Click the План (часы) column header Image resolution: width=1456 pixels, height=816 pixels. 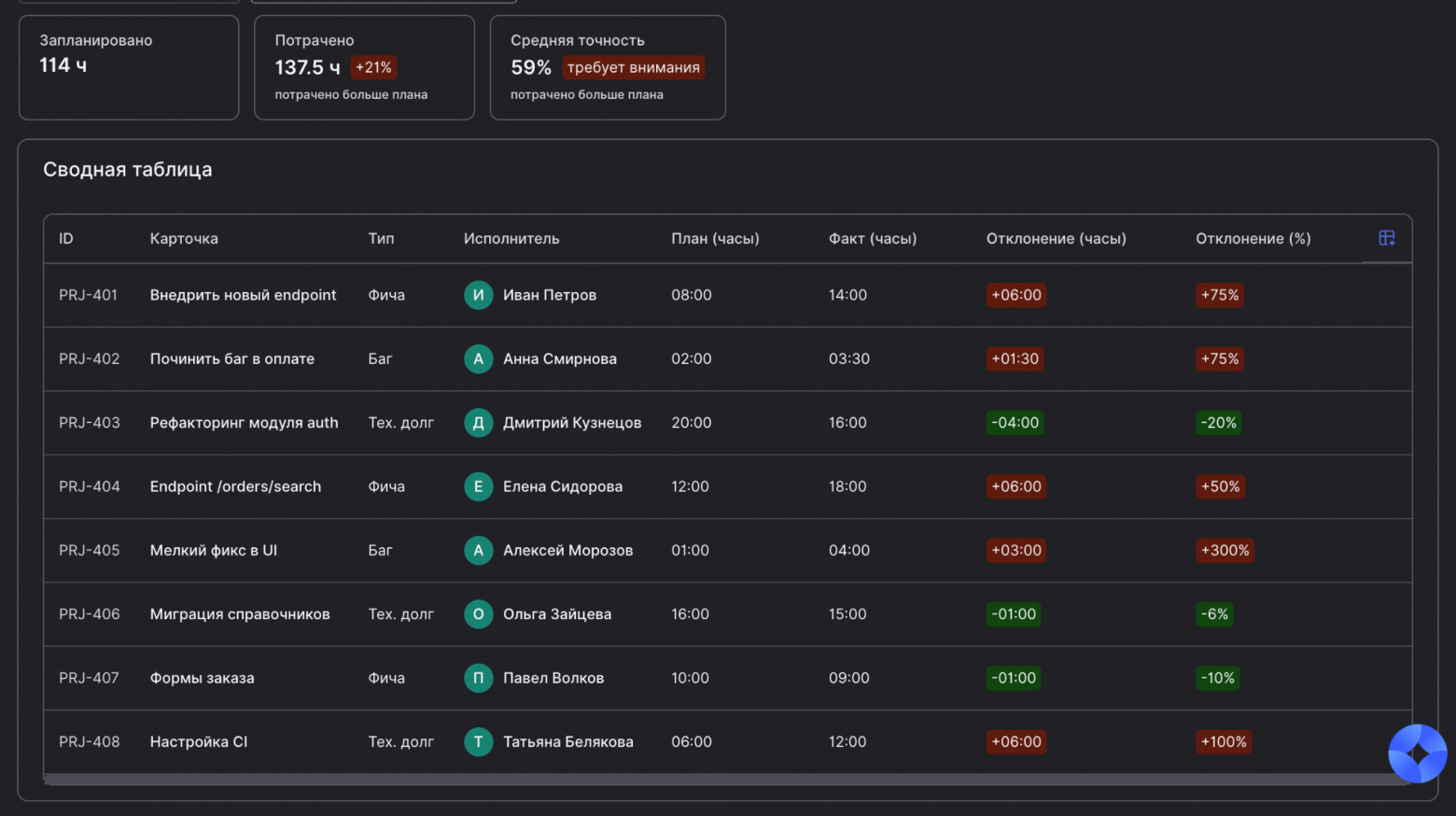pyautogui.click(x=715, y=239)
